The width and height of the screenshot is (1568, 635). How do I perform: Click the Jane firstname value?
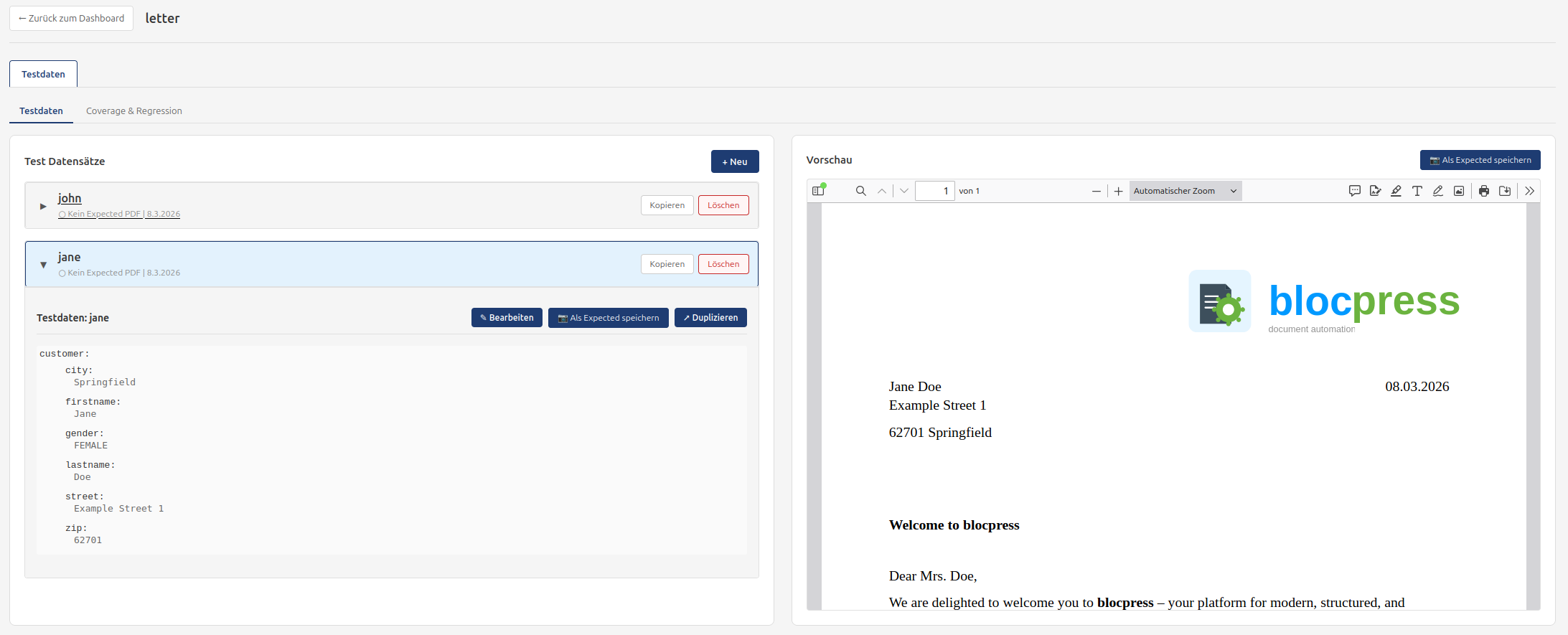tap(85, 414)
